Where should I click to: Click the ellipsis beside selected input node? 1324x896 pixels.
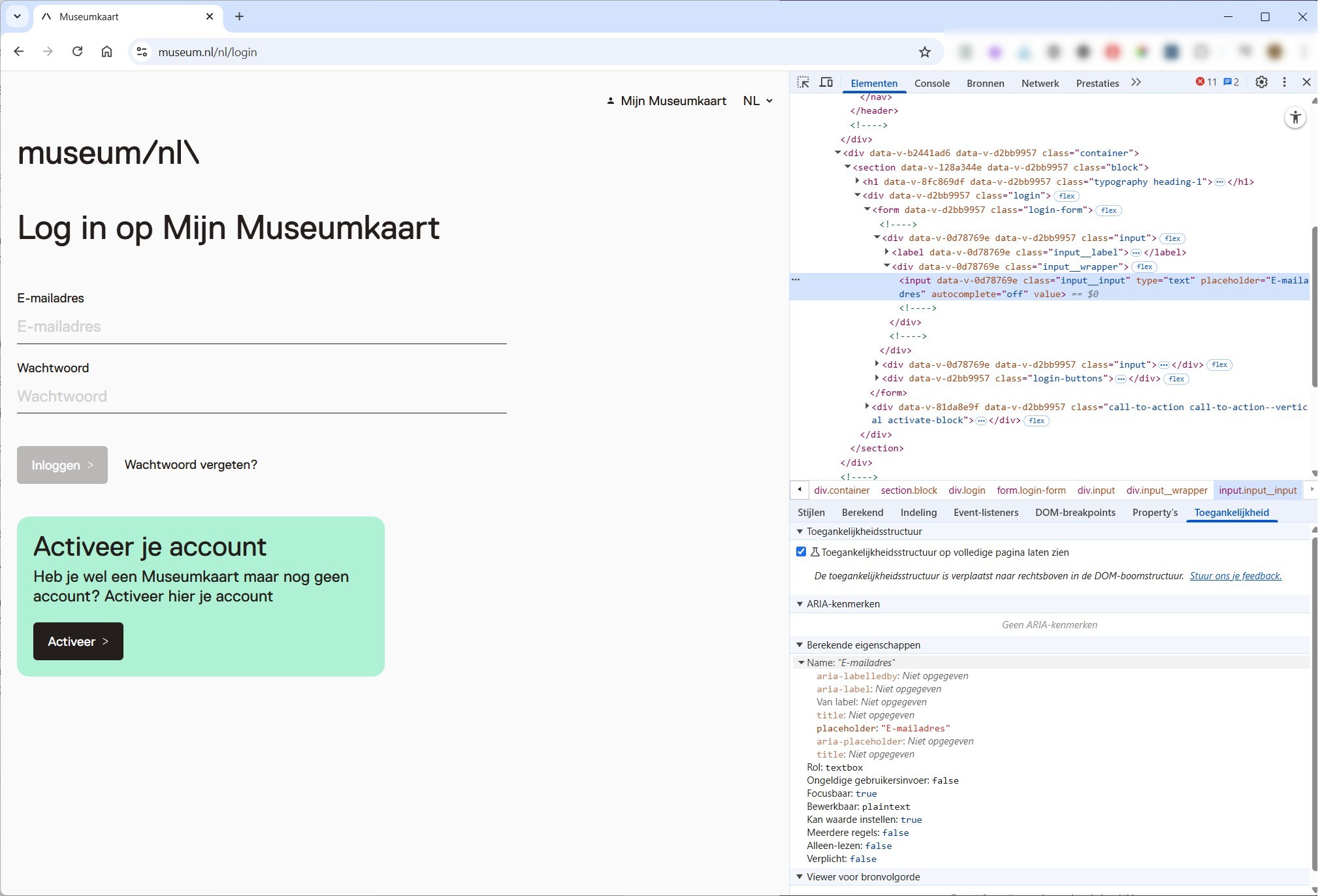(x=796, y=280)
